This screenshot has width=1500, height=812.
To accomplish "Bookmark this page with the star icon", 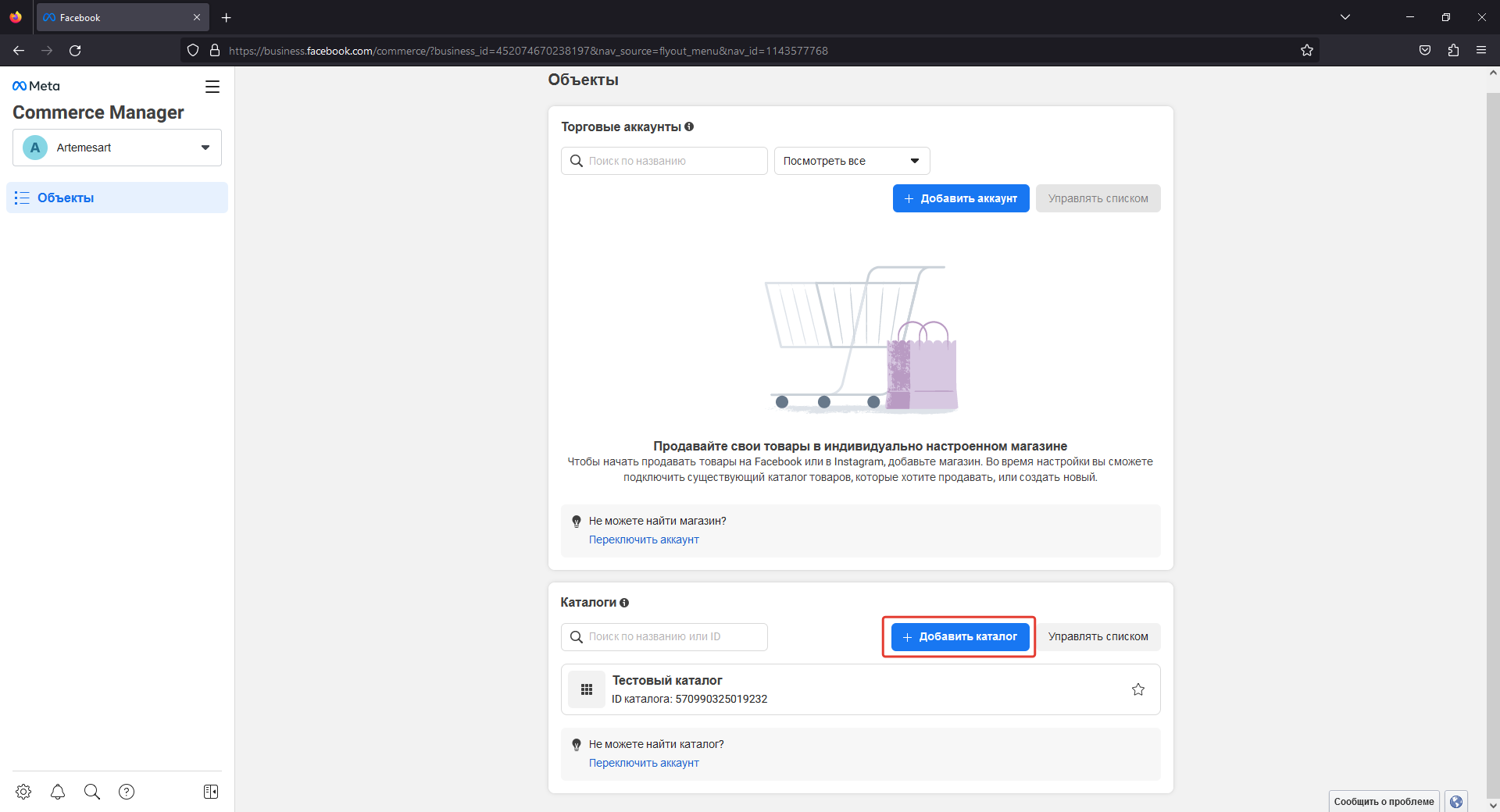I will [1307, 51].
